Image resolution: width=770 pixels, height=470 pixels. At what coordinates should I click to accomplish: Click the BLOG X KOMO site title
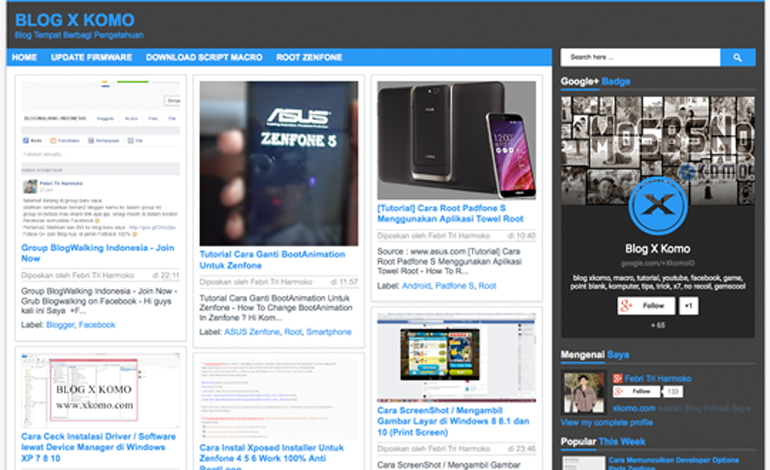75,20
